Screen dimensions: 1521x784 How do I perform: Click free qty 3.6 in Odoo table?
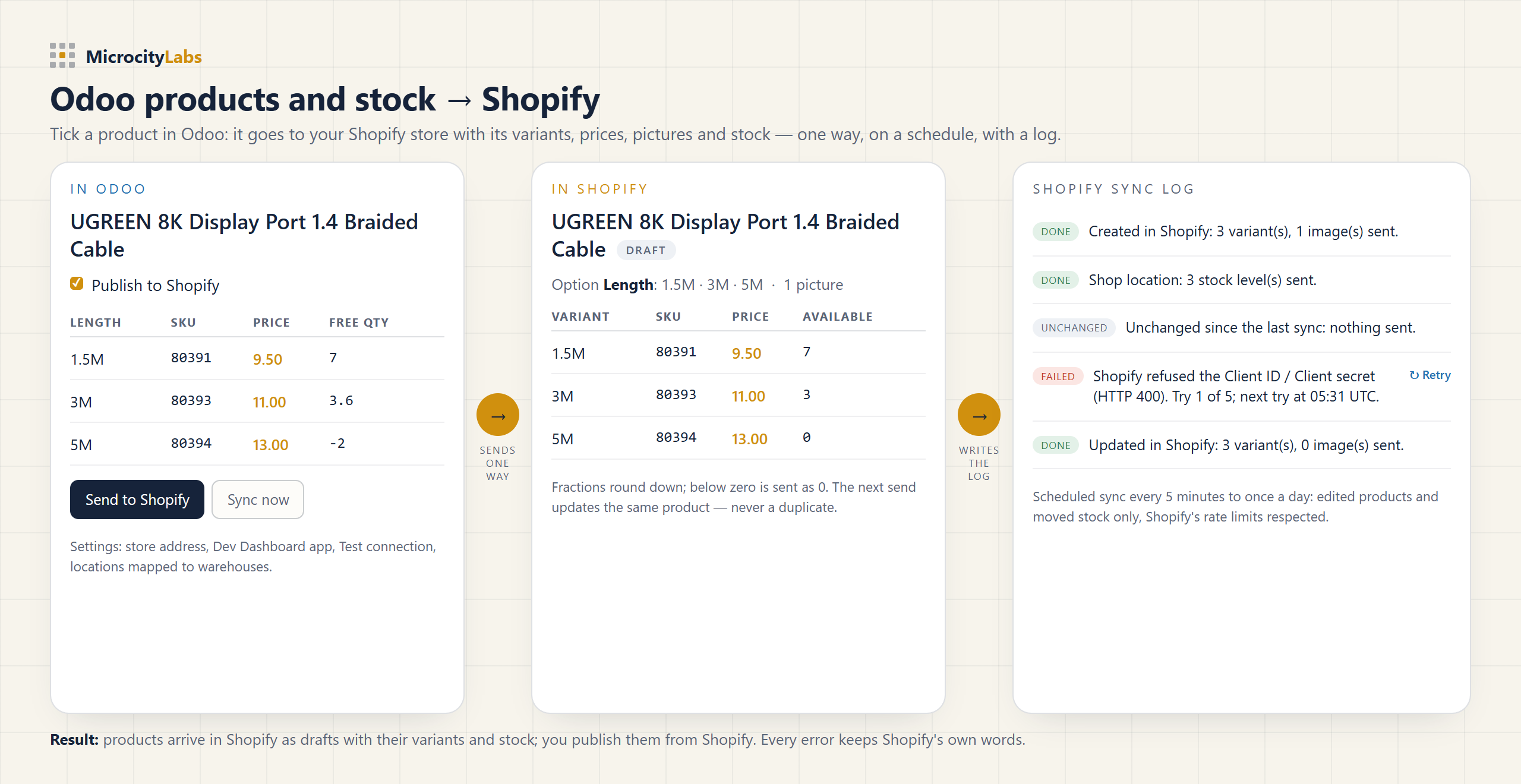pos(341,400)
